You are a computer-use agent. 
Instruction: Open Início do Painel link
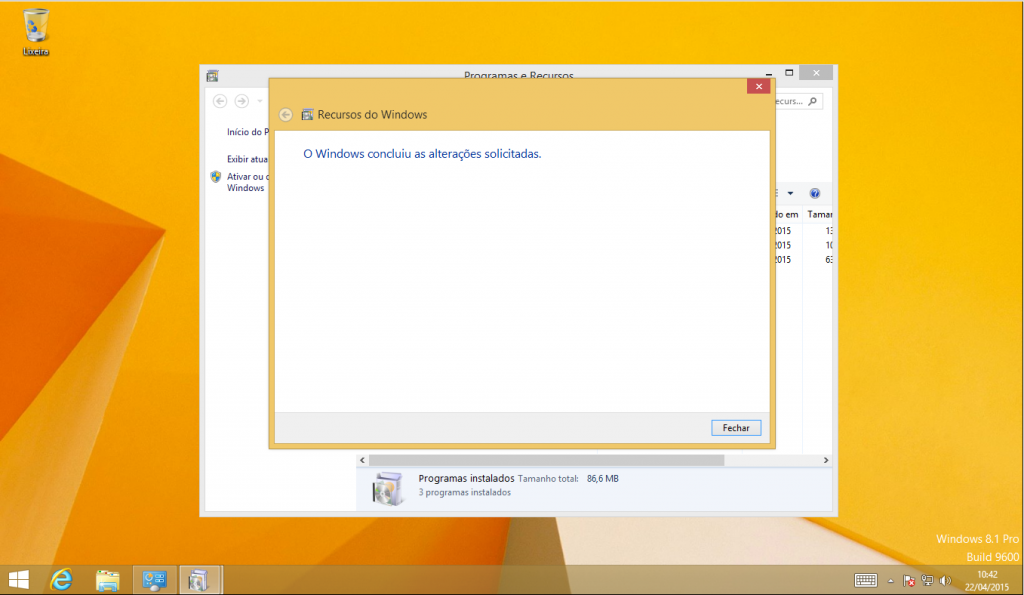pos(248,132)
